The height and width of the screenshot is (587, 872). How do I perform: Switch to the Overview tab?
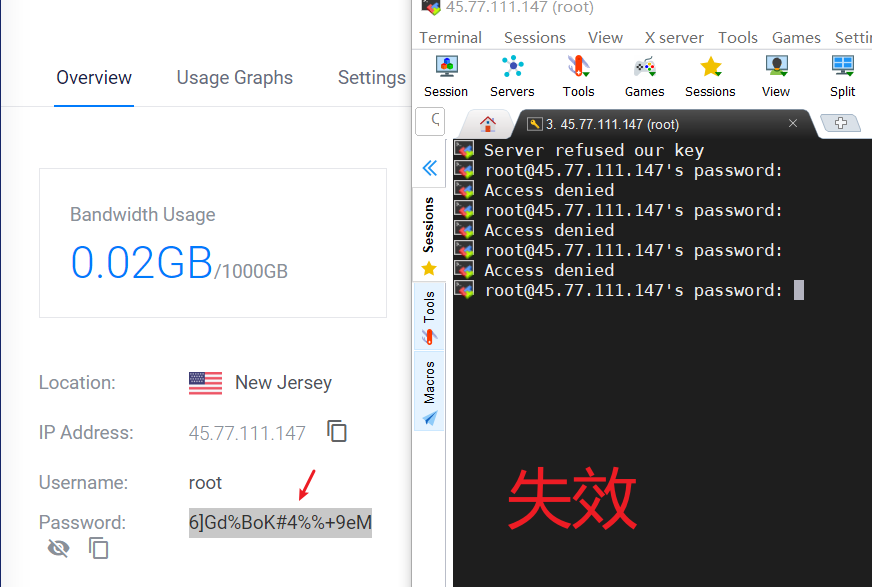tap(94, 78)
